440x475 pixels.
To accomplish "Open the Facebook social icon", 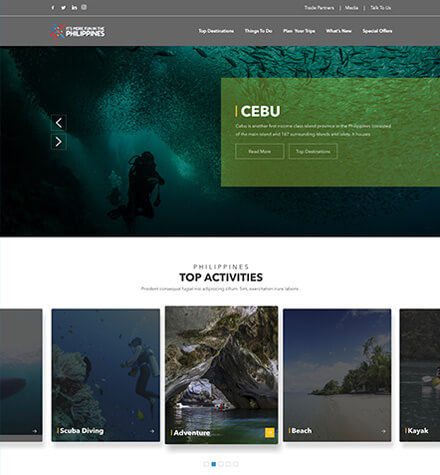I will (x=53, y=7).
